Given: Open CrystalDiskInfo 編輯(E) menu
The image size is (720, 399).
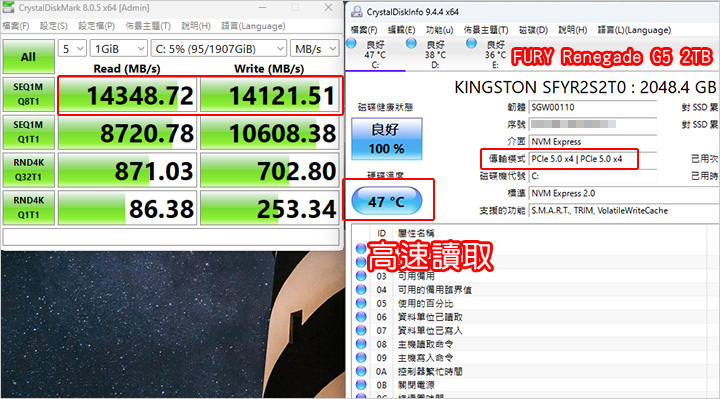Looking at the screenshot, I should (401, 30).
